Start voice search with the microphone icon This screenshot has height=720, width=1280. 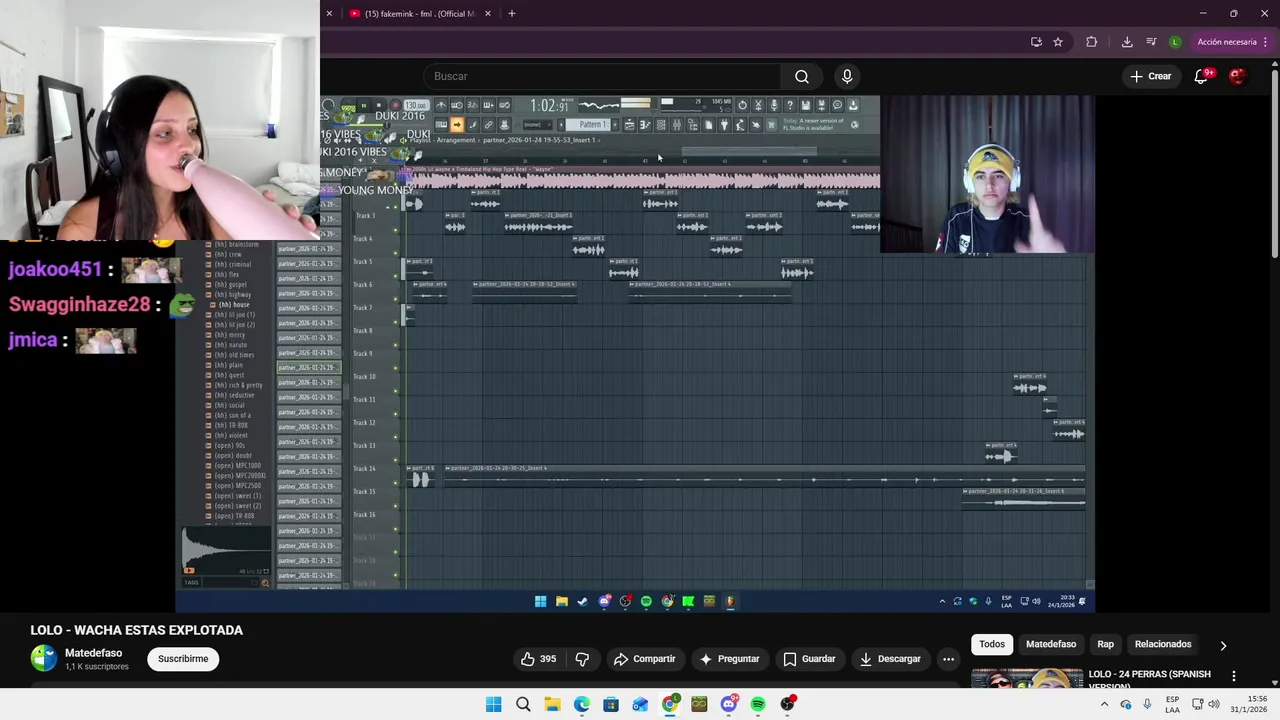847,76
